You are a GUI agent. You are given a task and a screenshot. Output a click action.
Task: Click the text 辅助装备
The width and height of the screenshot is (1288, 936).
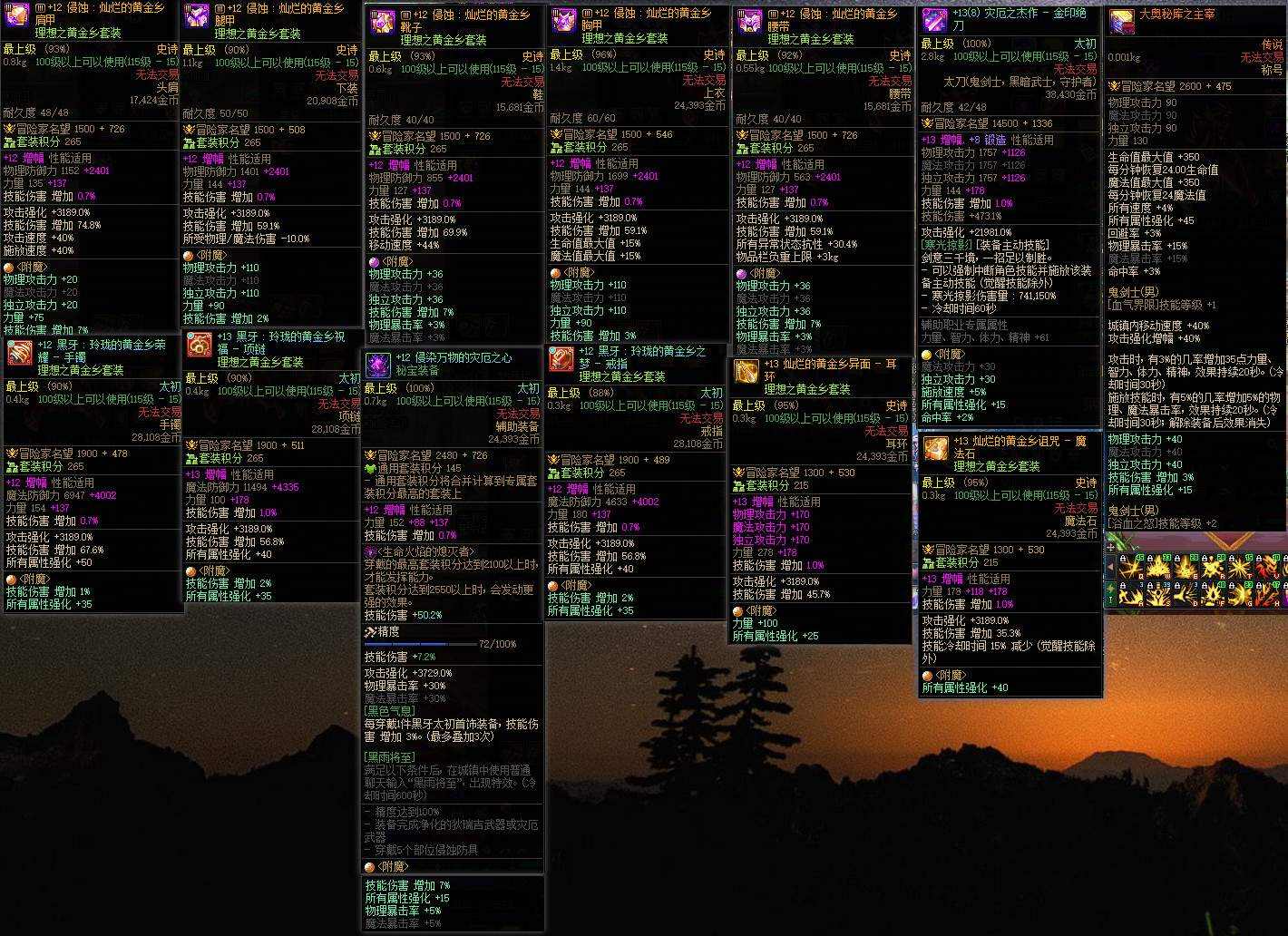click(517, 426)
